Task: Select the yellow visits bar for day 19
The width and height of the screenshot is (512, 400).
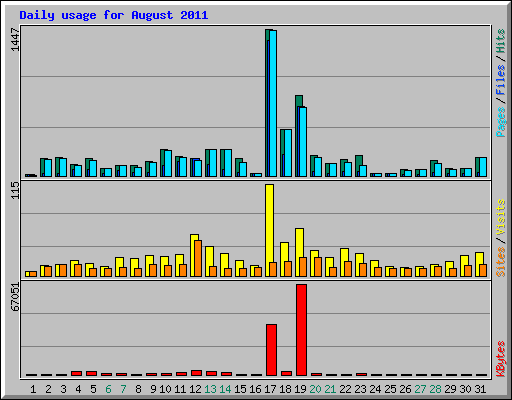Action: click(x=299, y=252)
